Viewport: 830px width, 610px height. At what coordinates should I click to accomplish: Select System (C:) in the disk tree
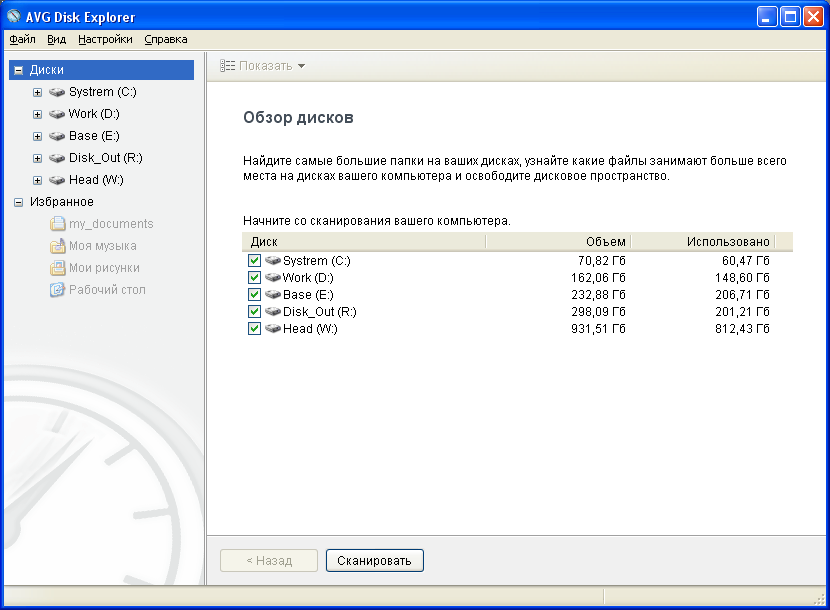(103, 92)
